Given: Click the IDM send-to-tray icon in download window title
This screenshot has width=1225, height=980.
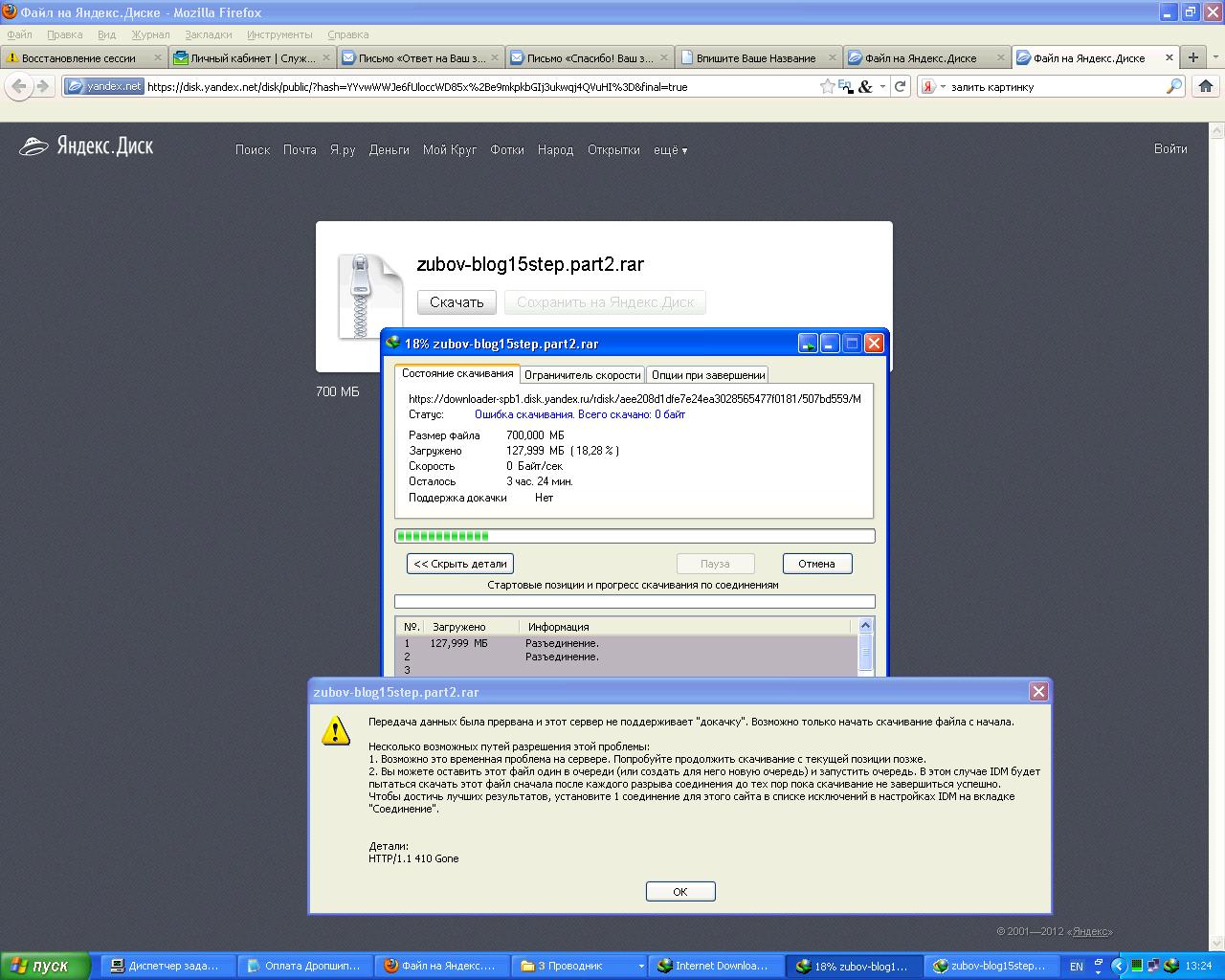Looking at the screenshot, I should point(808,343).
